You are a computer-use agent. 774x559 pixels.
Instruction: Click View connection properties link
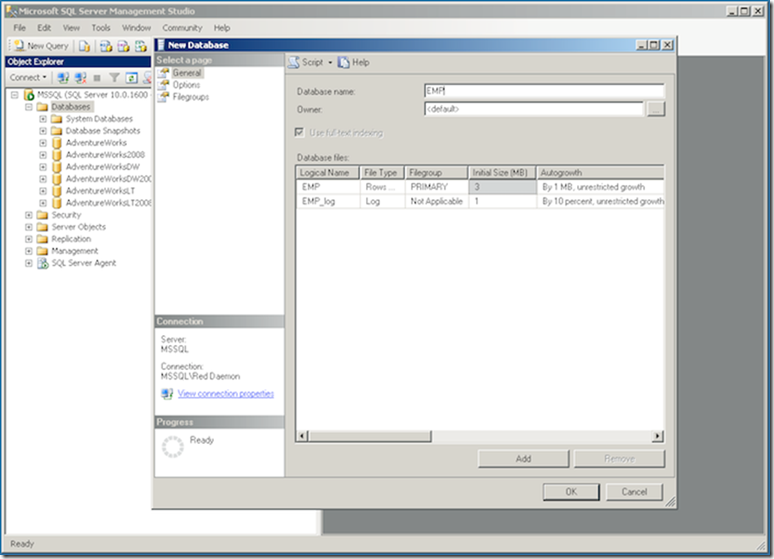[x=226, y=394]
